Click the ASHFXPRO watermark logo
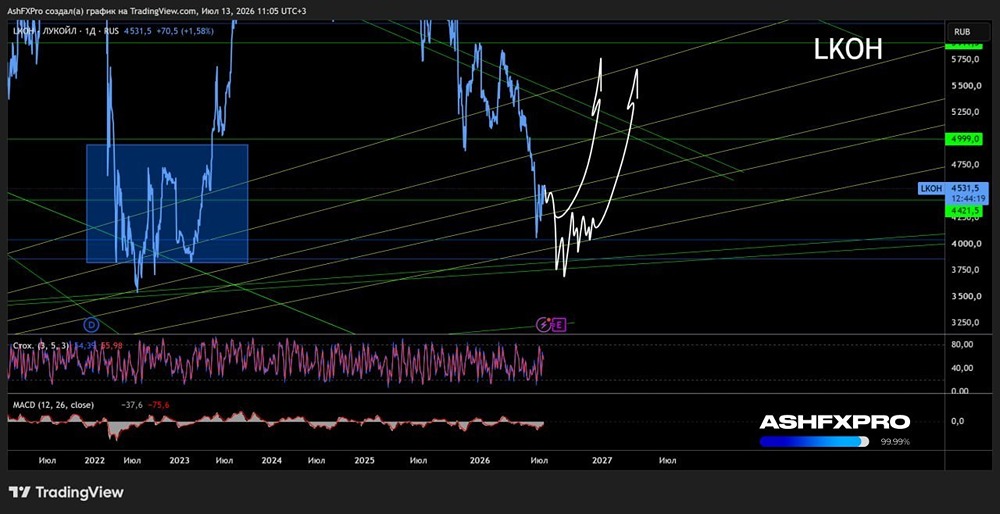Image resolution: width=1000 pixels, height=514 pixels. [834, 422]
